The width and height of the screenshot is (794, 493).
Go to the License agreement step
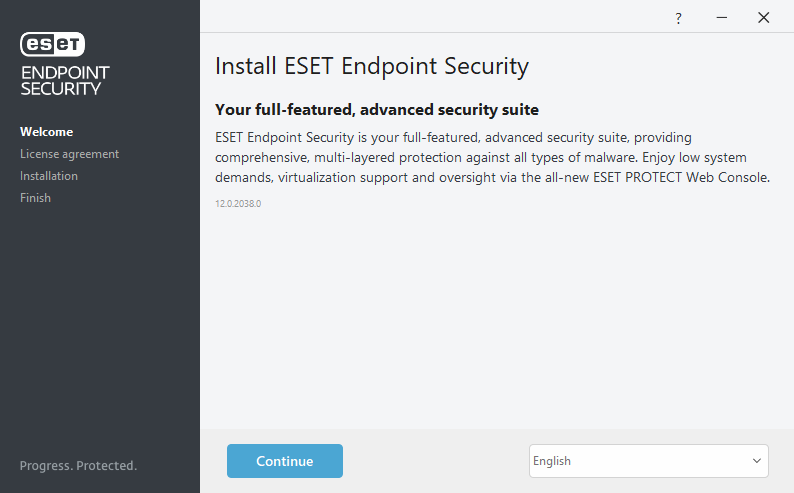[69, 154]
